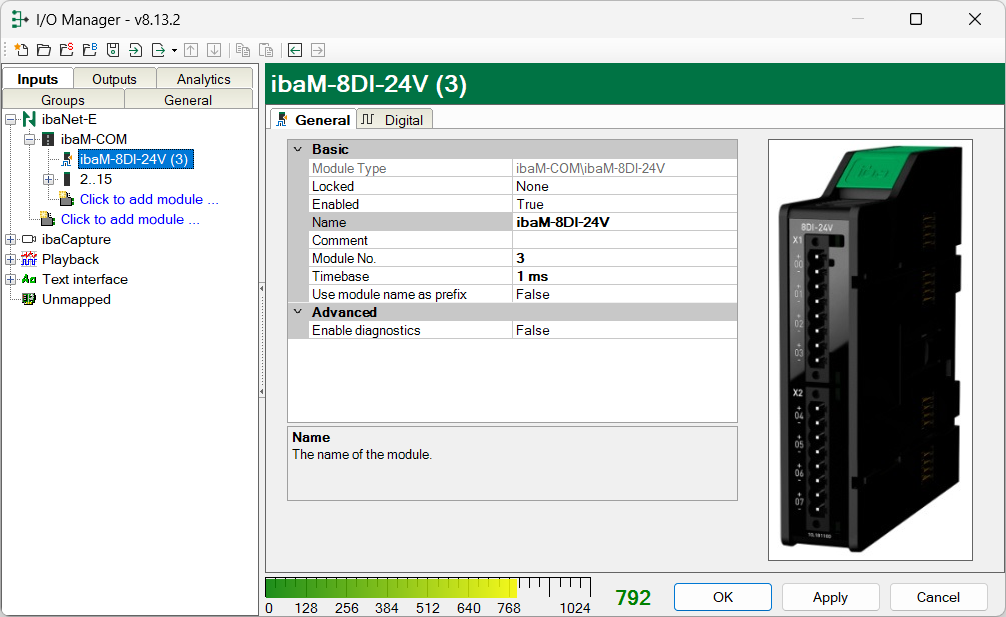Click open folder icon with blue B
This screenshot has height=617, width=1006.
coord(90,50)
